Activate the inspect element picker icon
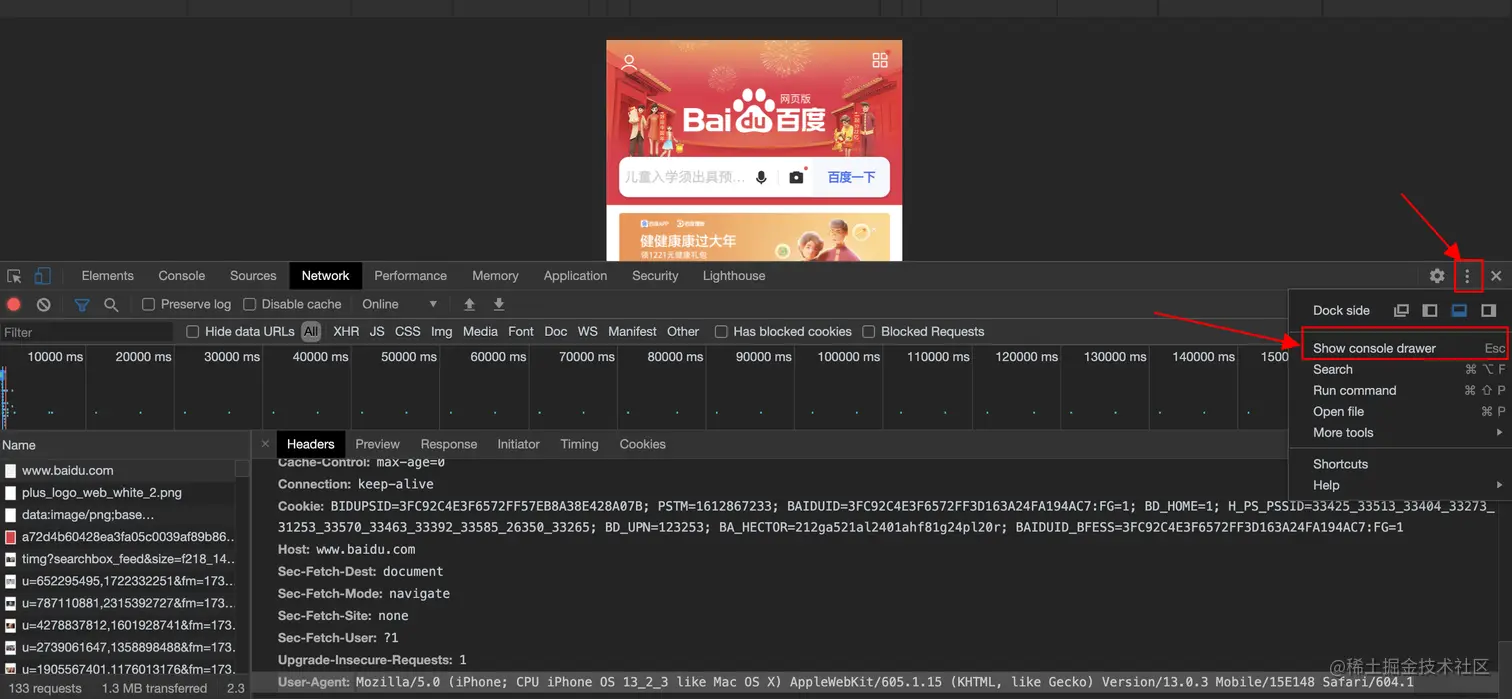The width and height of the screenshot is (1512, 699). (x=14, y=276)
